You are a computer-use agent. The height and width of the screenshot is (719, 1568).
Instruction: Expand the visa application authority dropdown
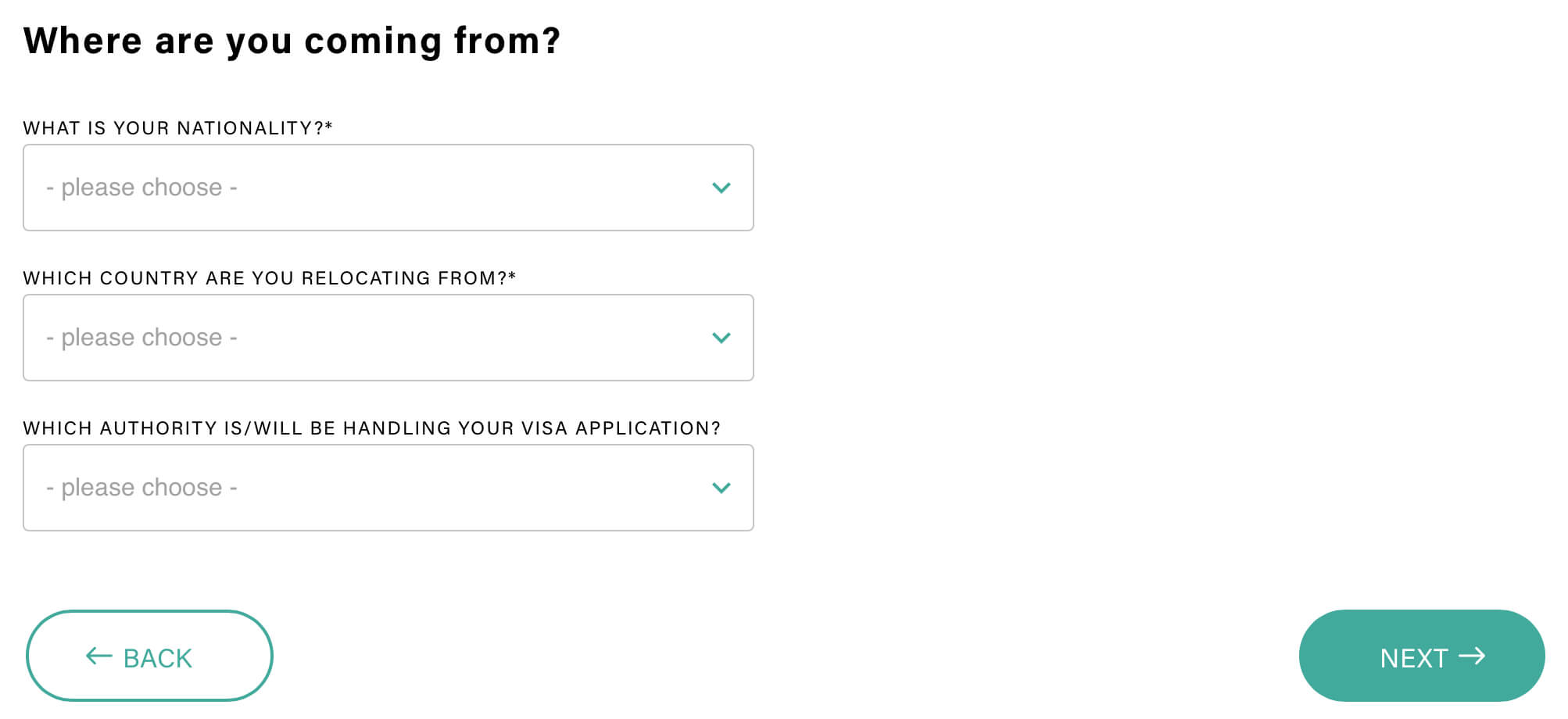[388, 488]
